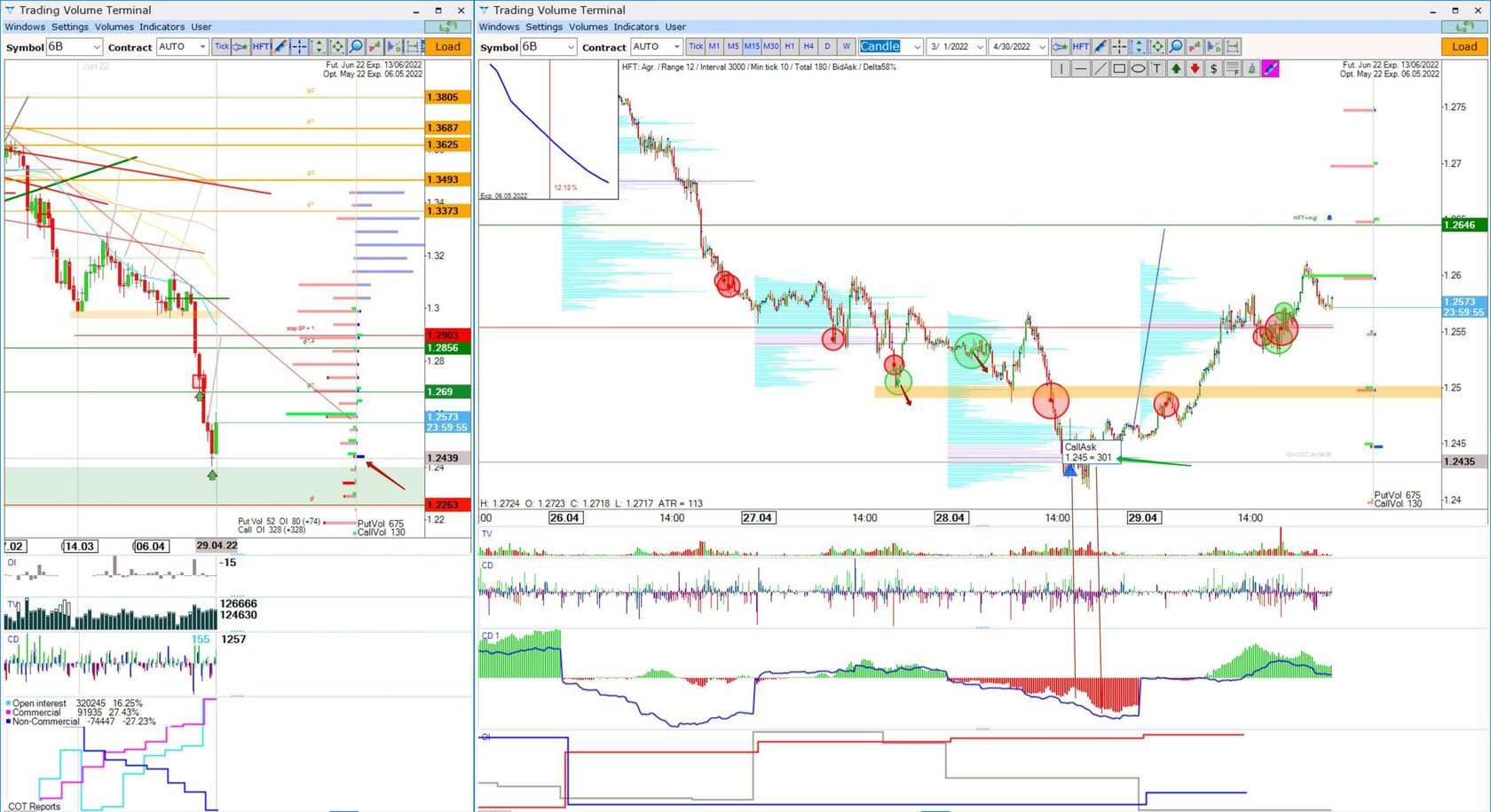Viewport: 1491px width, 812px height.
Task: Click the COT Reports label
Action: coord(34,806)
